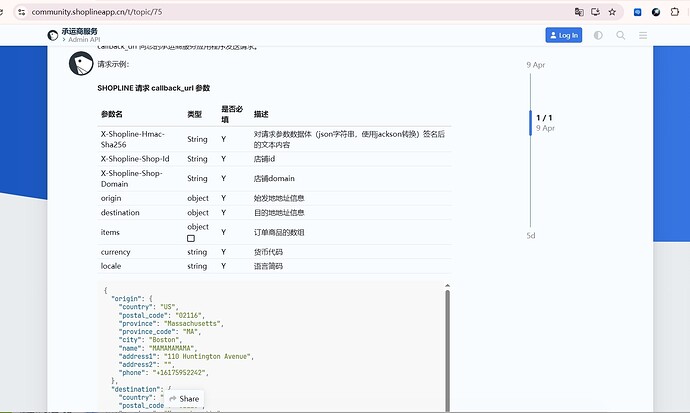Click the 类型 column header
The width and height of the screenshot is (690, 413).
click(x=195, y=114)
